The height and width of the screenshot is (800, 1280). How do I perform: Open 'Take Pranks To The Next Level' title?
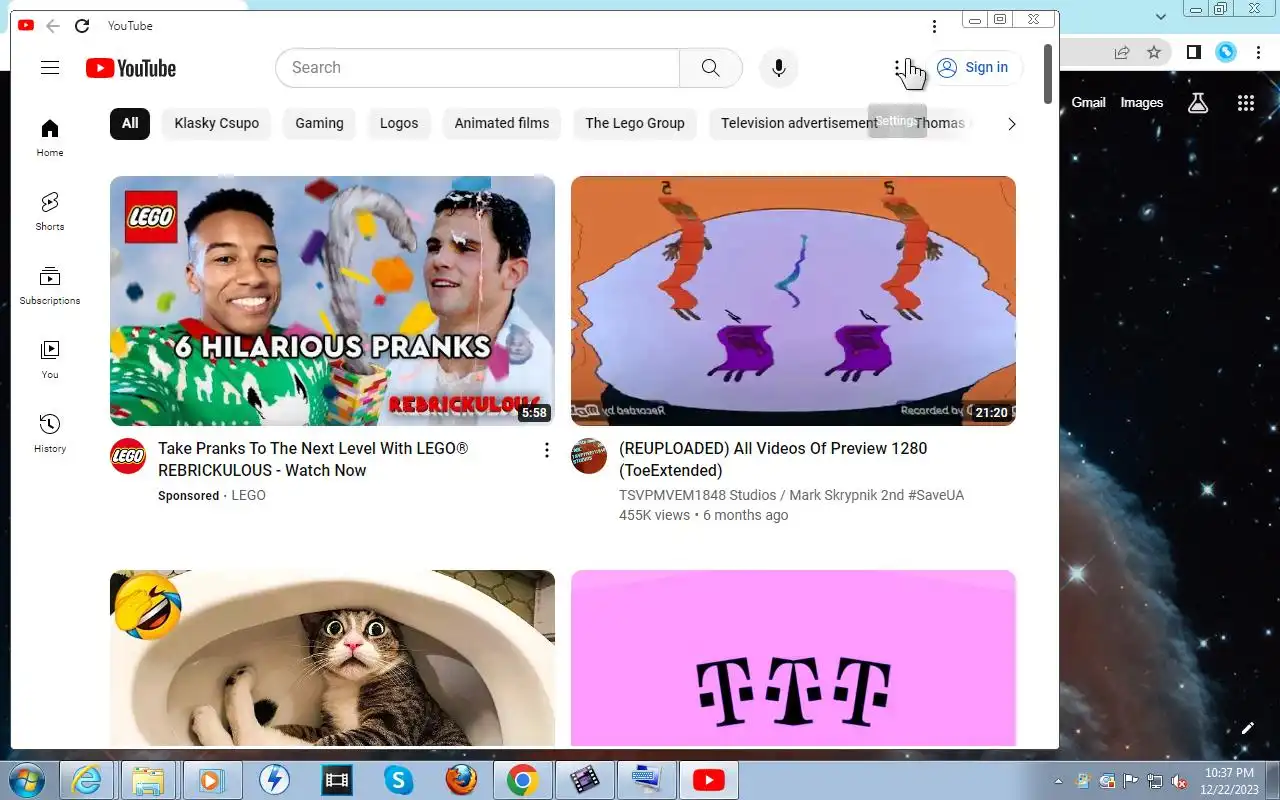[313, 459]
